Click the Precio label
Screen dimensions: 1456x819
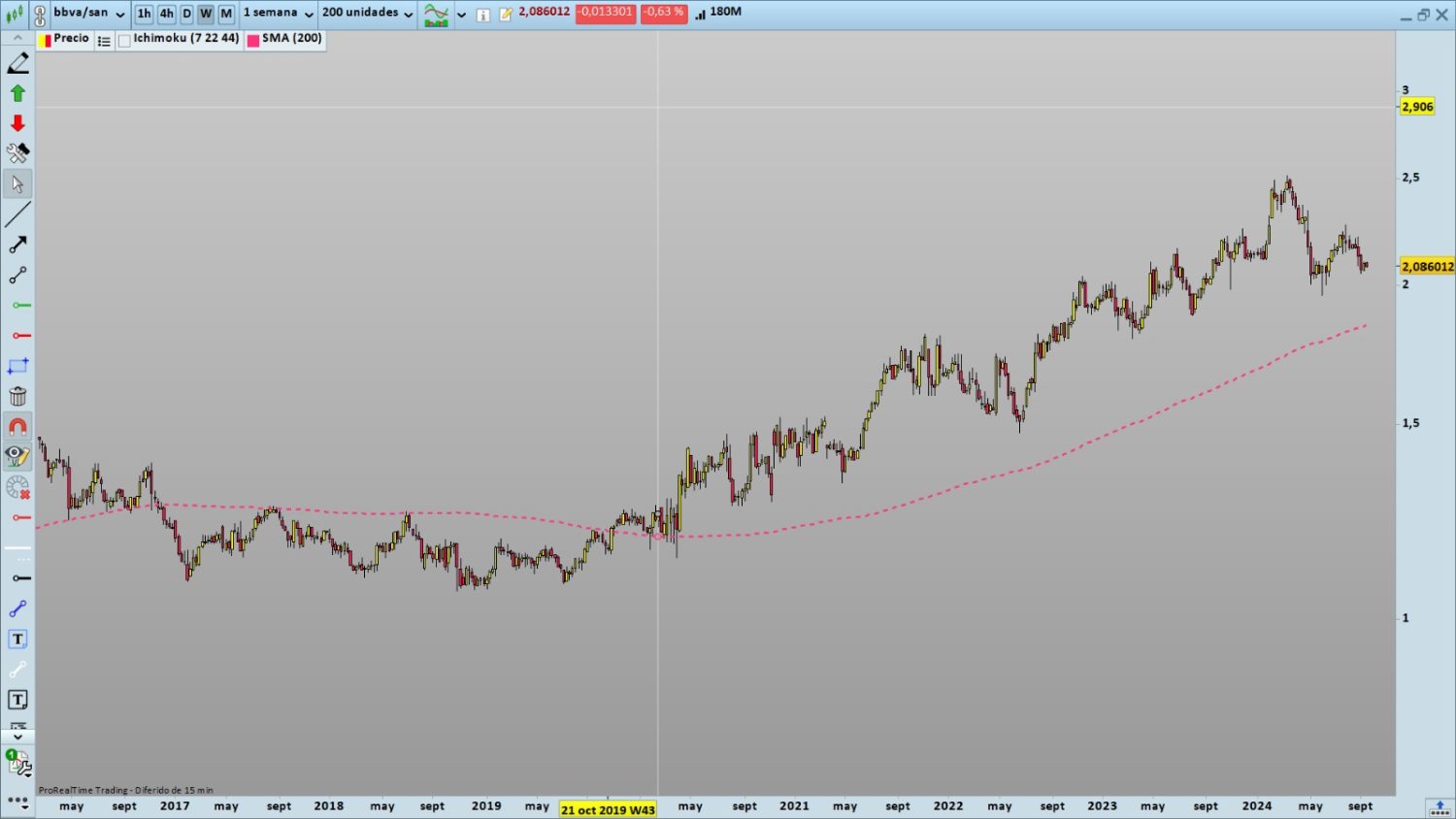click(71, 38)
